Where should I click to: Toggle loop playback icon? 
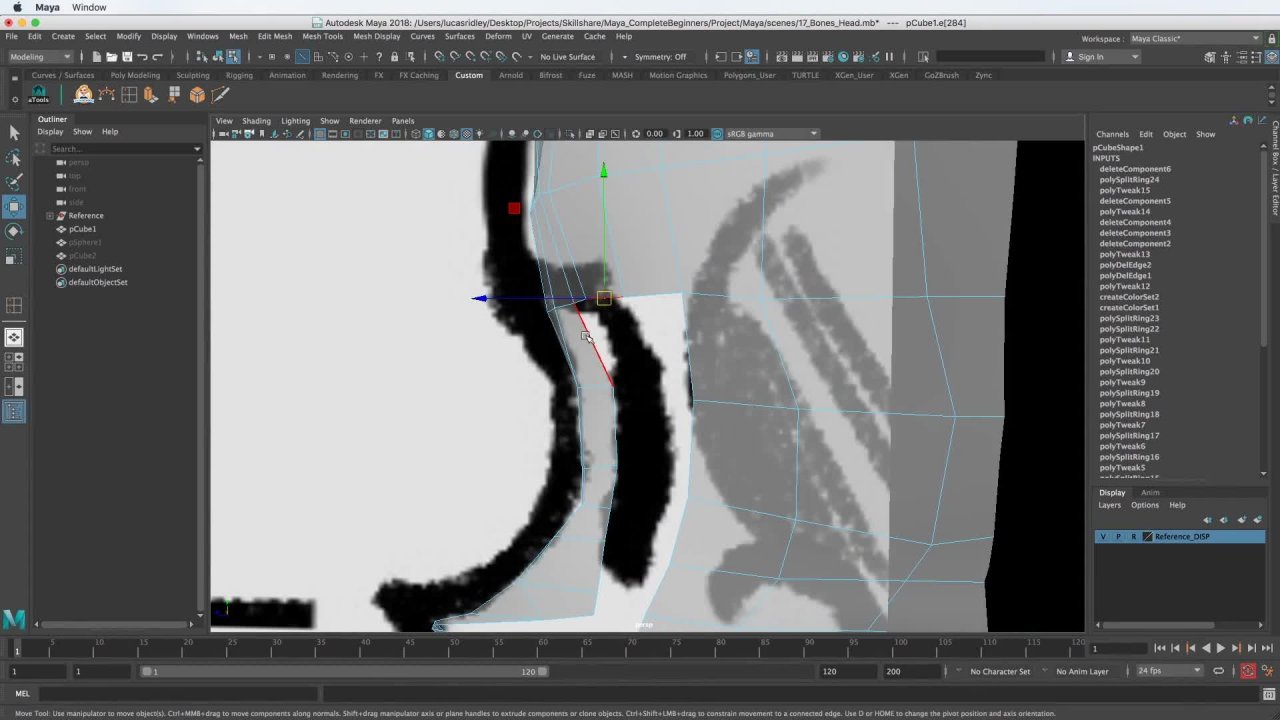coord(1218,671)
